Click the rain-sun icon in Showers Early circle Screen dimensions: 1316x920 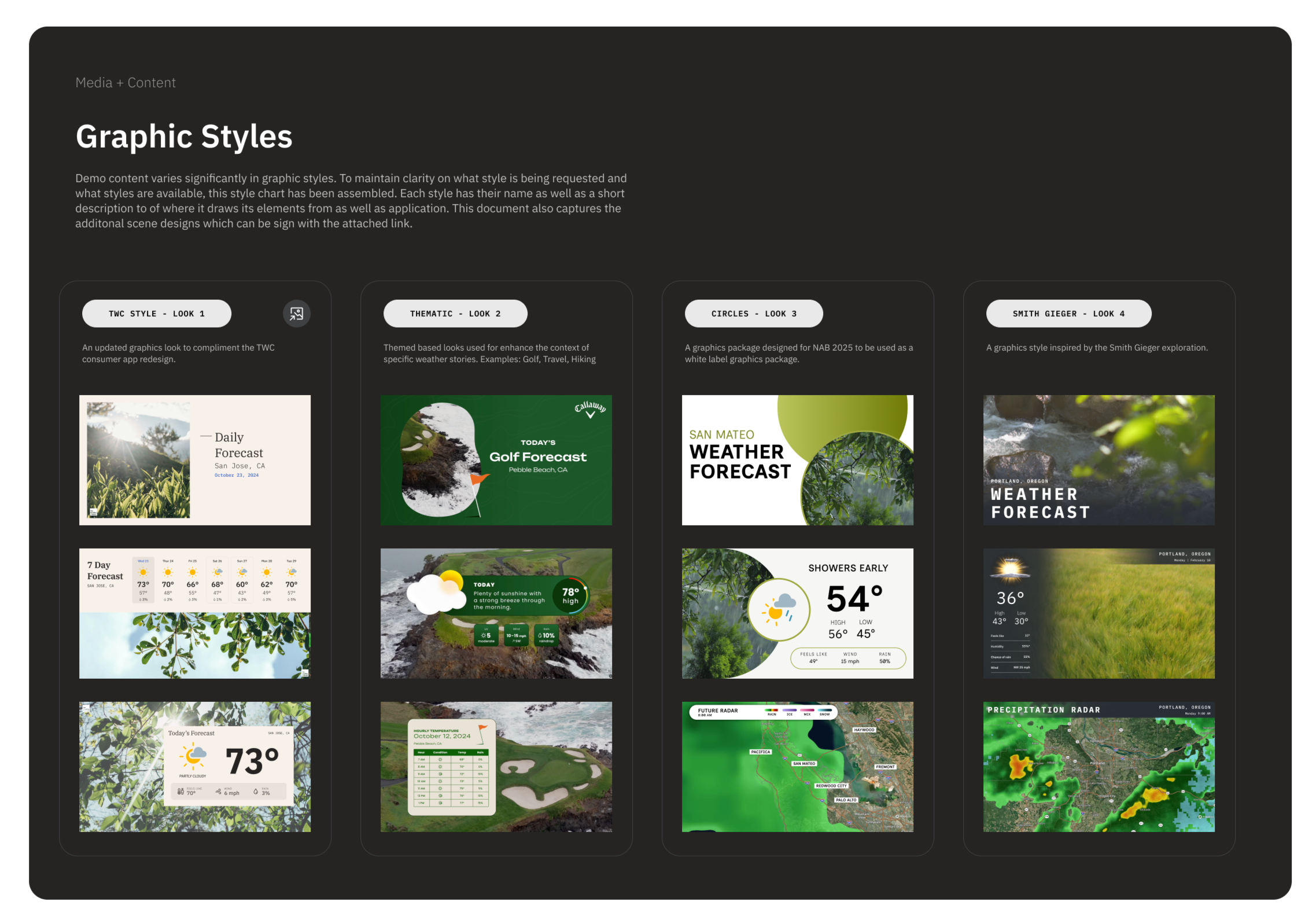pos(779,609)
